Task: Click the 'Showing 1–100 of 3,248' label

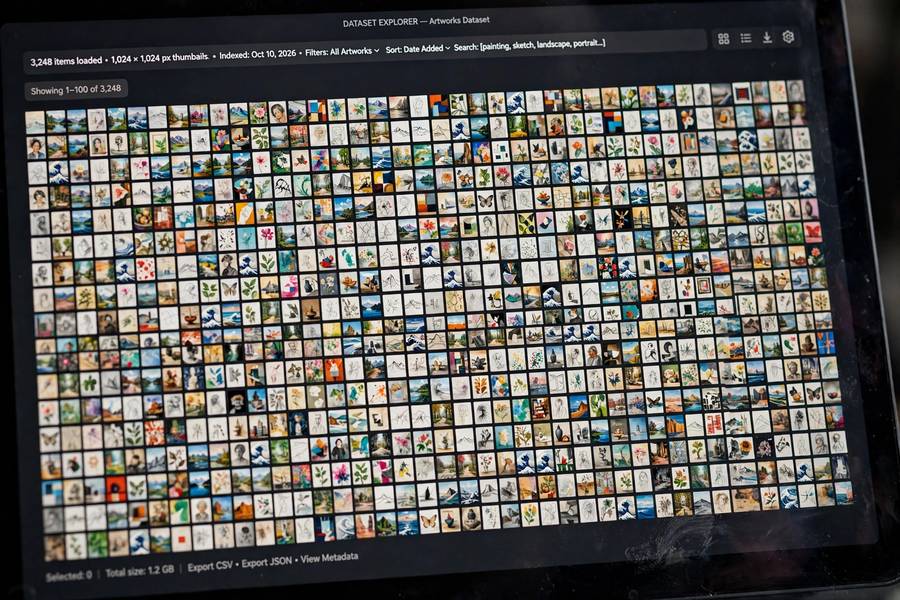Action: 76,90
